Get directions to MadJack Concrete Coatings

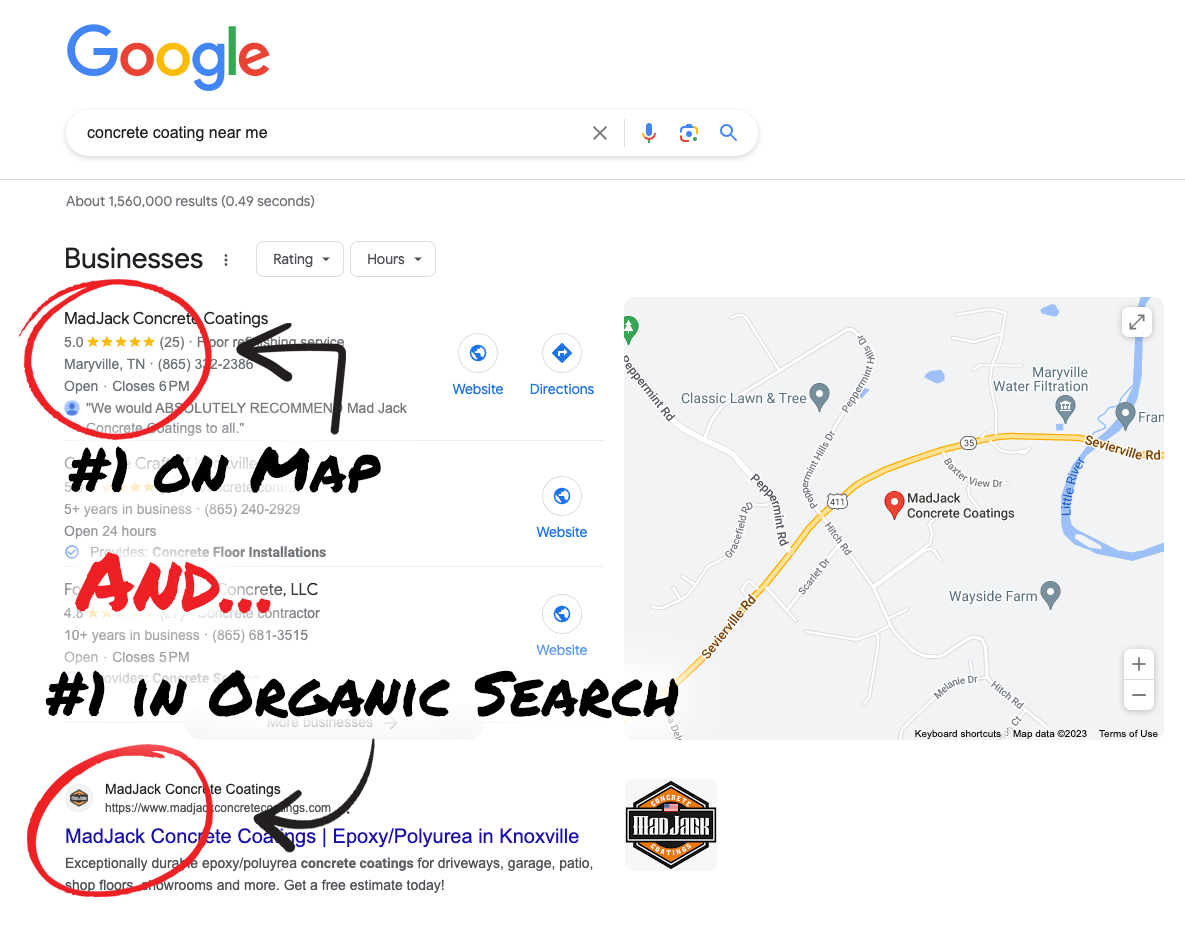click(562, 353)
